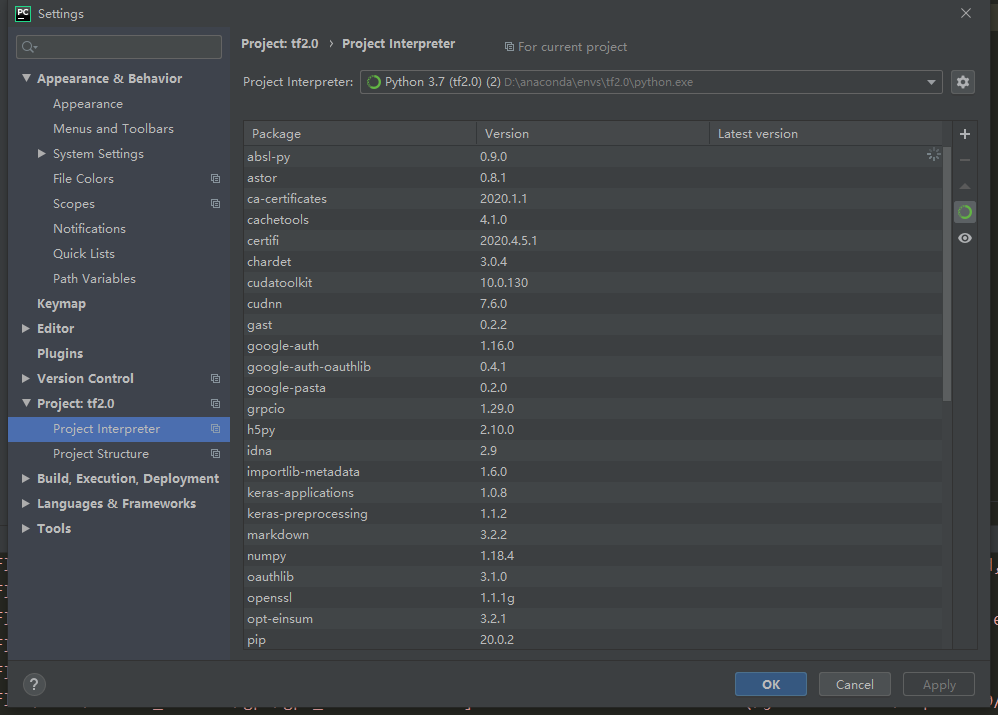The image size is (998, 715).
Task: Click the project-level icon beside Project: tf2.0
Action: 216,404
